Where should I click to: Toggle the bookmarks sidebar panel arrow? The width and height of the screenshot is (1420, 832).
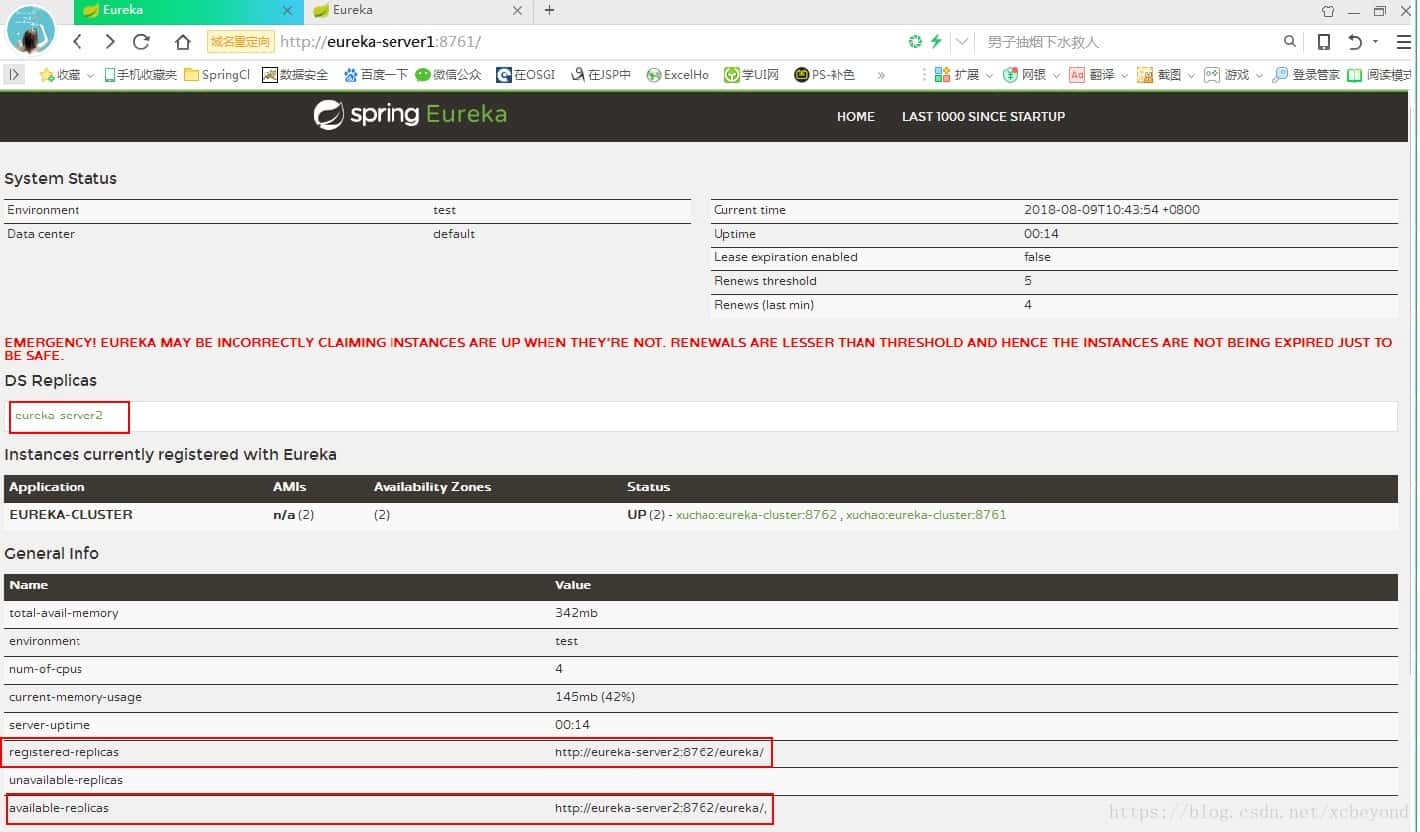tap(14, 74)
